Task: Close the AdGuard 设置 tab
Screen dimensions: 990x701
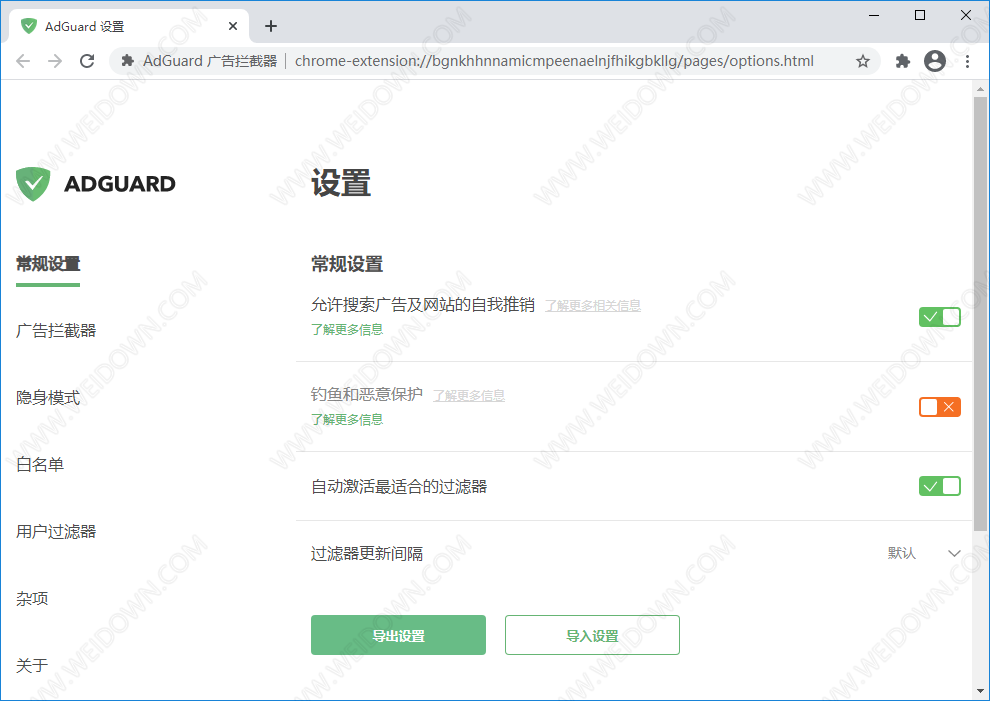Action: (x=233, y=26)
